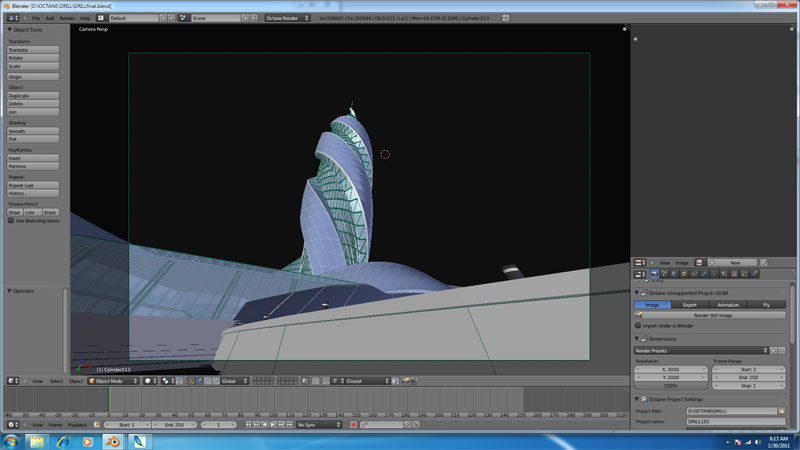Open Windows Media Player from the taskbar
The width and height of the screenshot is (800, 450).
pyautogui.click(x=87, y=441)
